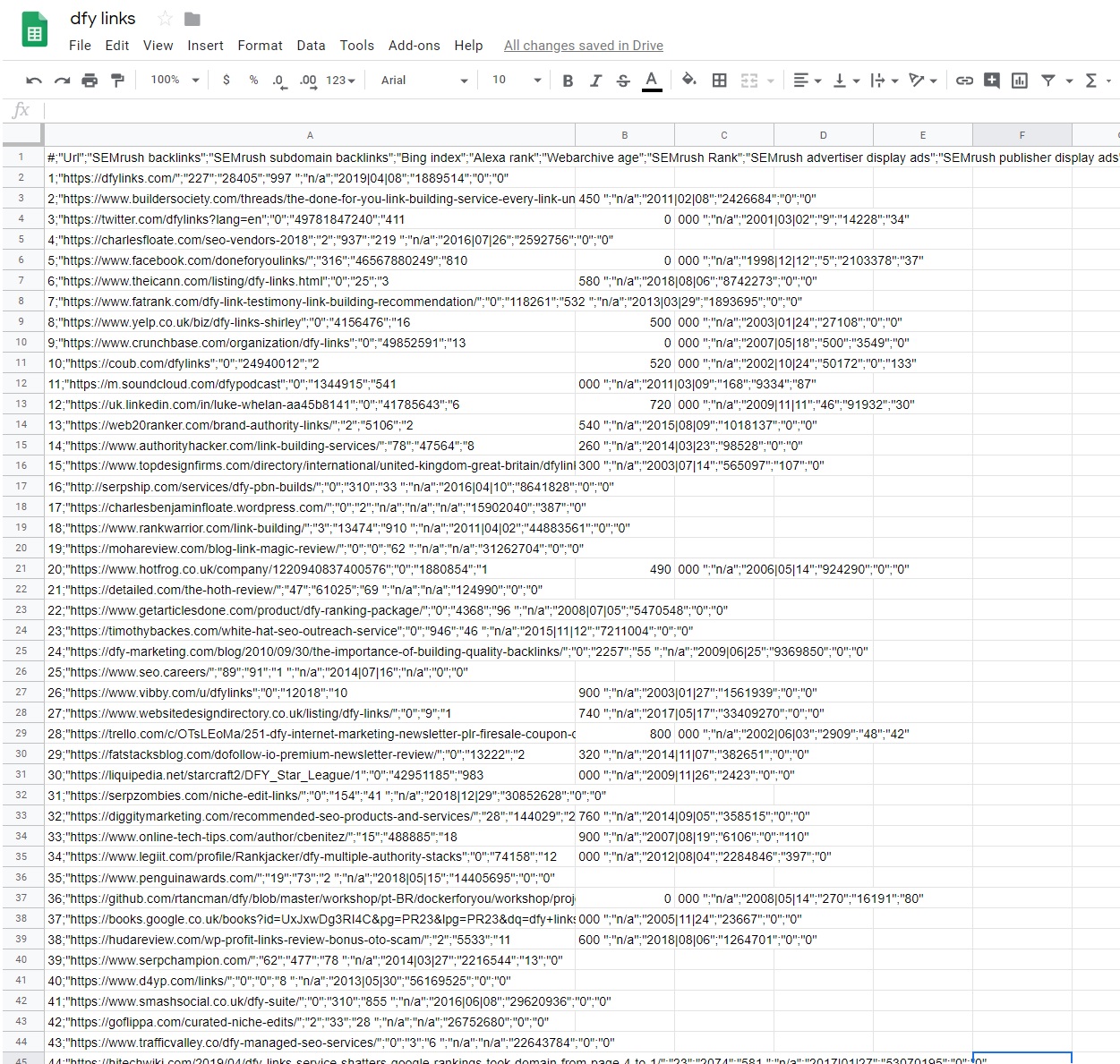Viewport: 1120px width, 1064px height.
Task: Click the Insert comment icon
Action: pyautogui.click(x=992, y=81)
